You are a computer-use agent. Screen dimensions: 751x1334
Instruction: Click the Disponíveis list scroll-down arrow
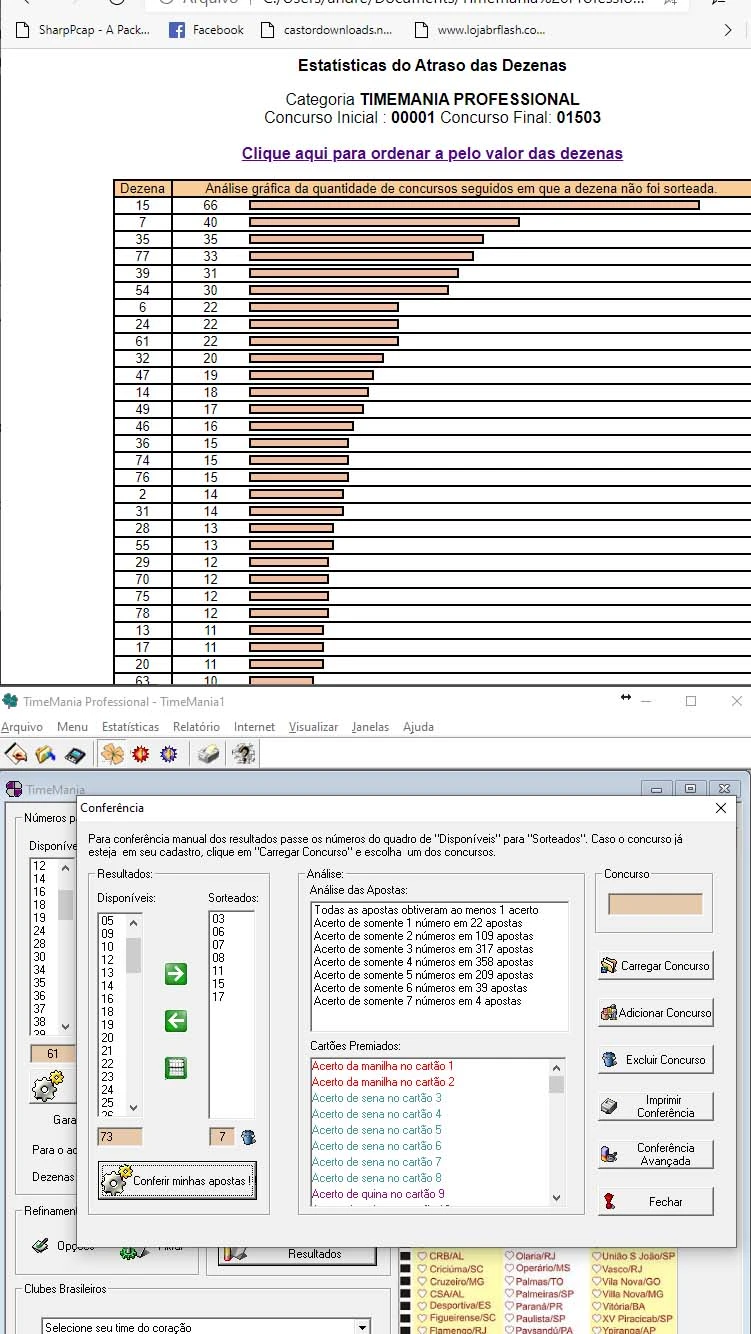[134, 1108]
